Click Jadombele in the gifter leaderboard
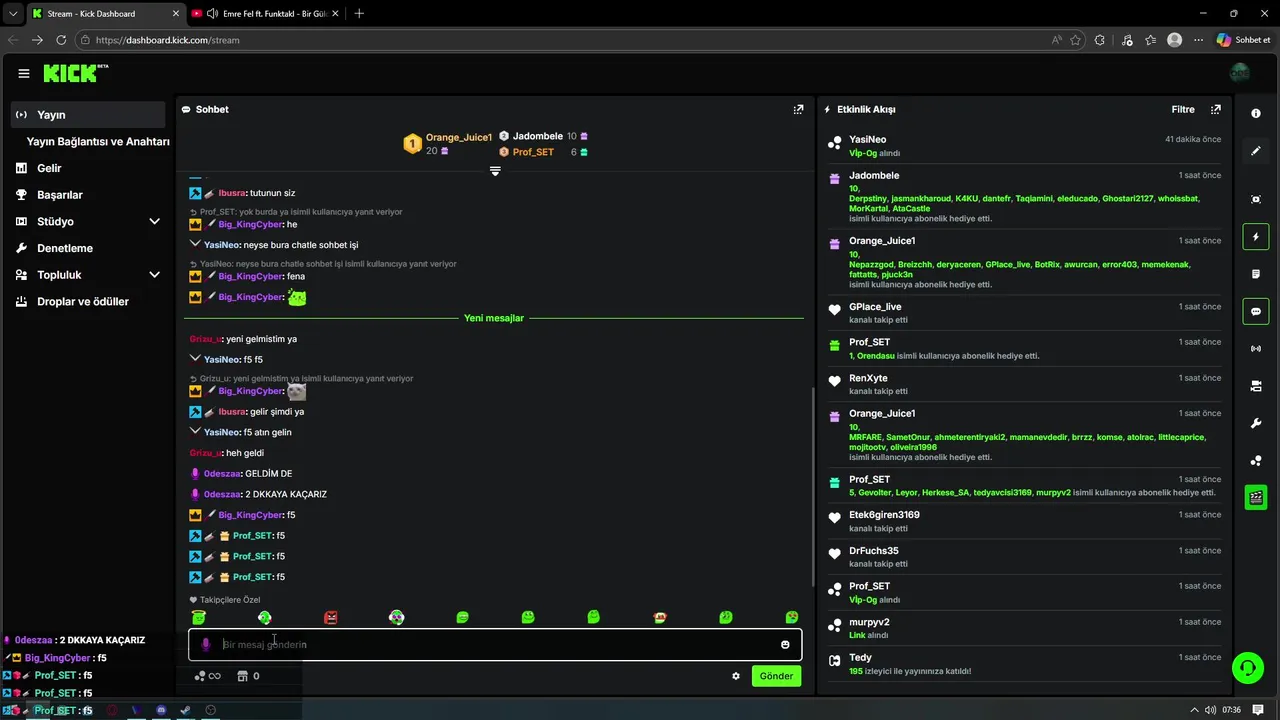1280x720 pixels. [538, 136]
